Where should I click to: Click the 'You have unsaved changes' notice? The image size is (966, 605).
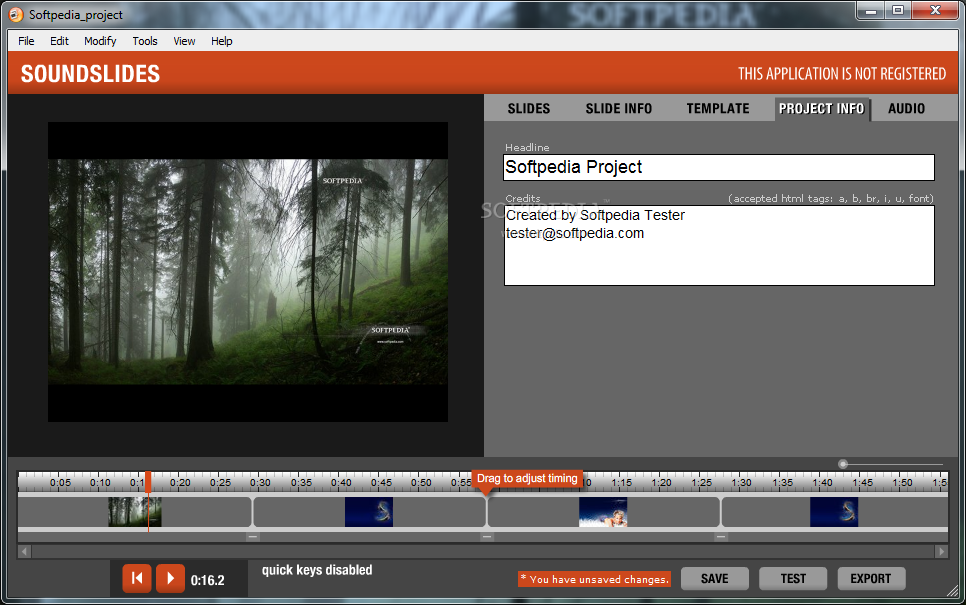[x=594, y=579]
